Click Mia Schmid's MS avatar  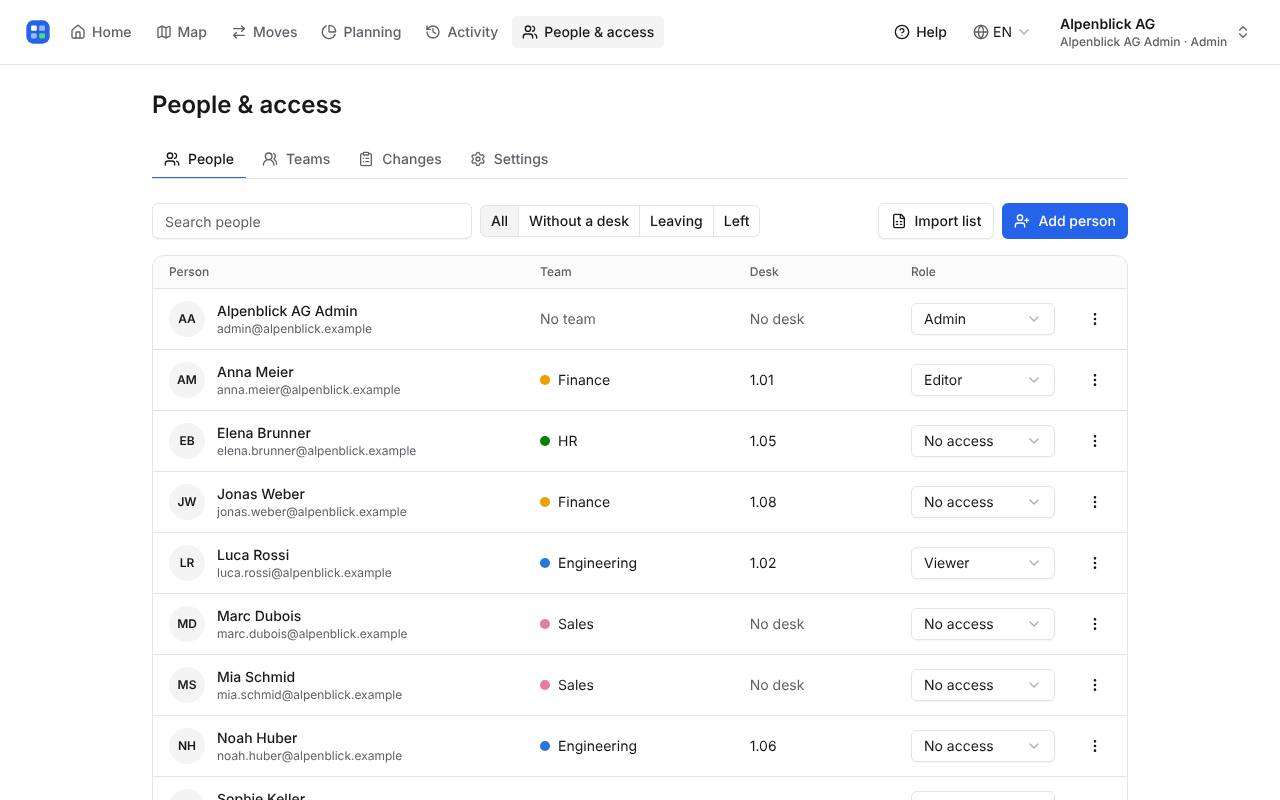pos(187,685)
